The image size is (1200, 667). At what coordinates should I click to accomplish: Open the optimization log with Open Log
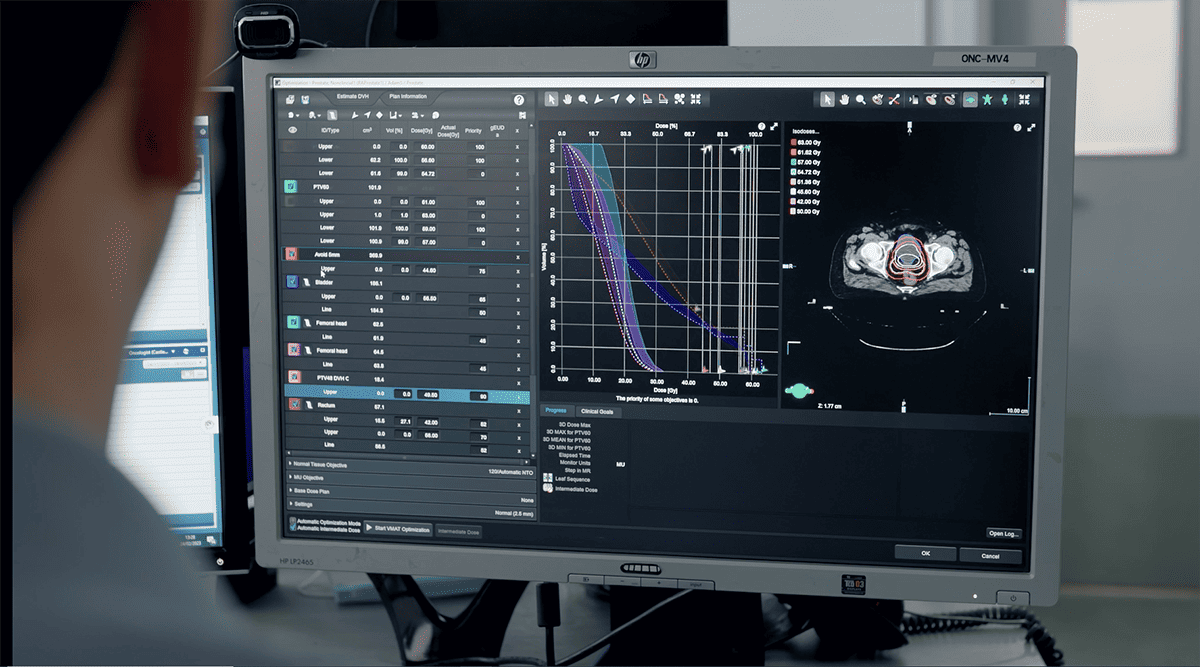(x=1004, y=533)
